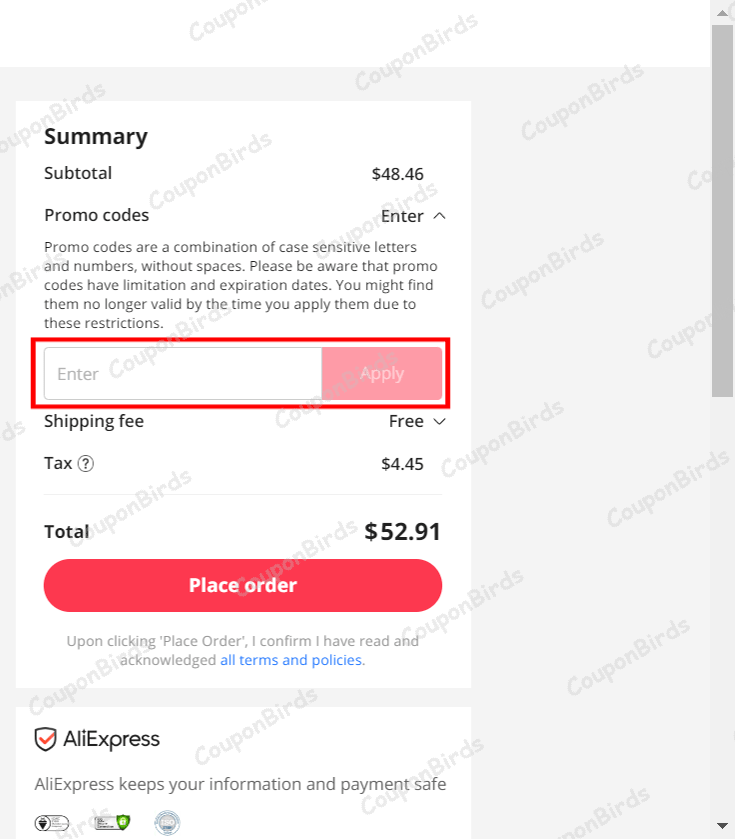Click the Shipping fee Free label
Image resolution: width=735 pixels, height=839 pixels.
[x=93, y=421]
